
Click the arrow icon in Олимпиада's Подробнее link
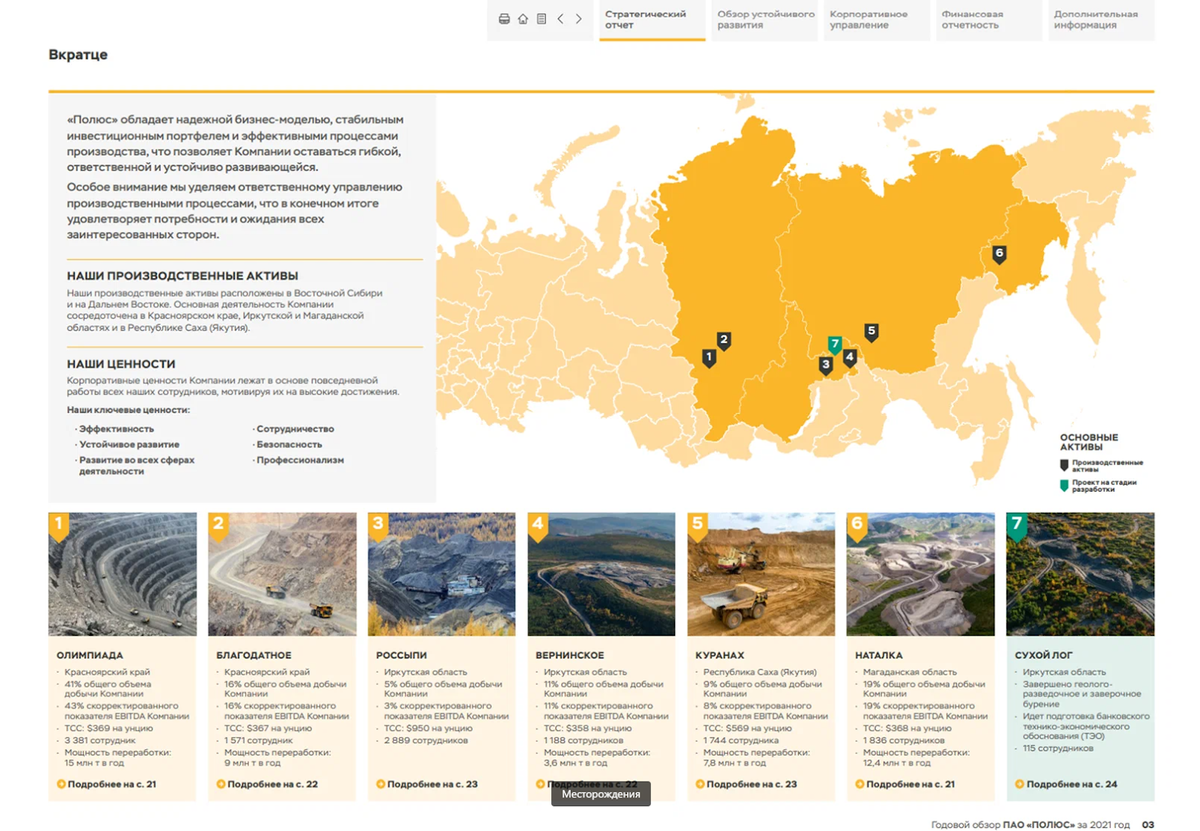(61, 784)
